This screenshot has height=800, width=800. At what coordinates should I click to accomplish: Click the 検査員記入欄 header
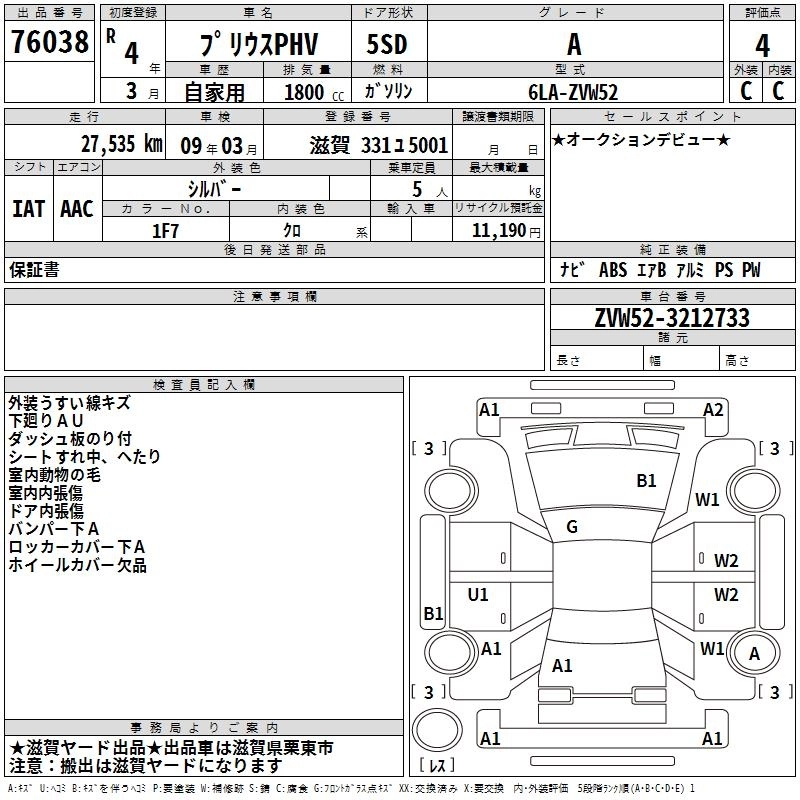click(204, 385)
